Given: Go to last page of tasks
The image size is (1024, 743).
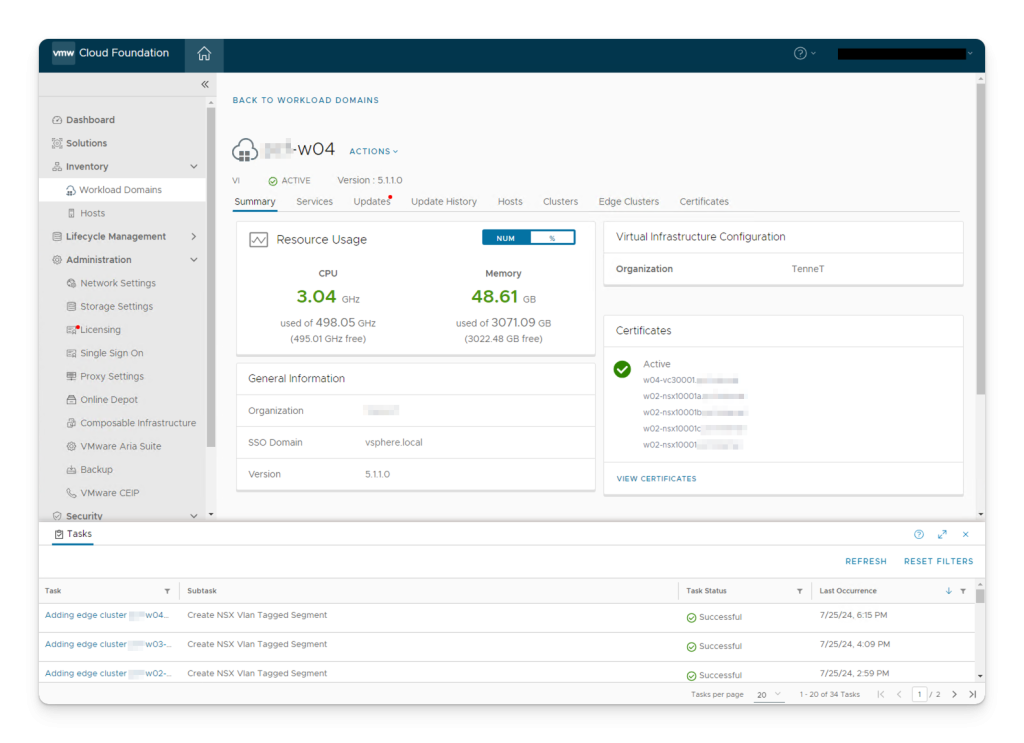Looking at the screenshot, I should [x=972, y=694].
